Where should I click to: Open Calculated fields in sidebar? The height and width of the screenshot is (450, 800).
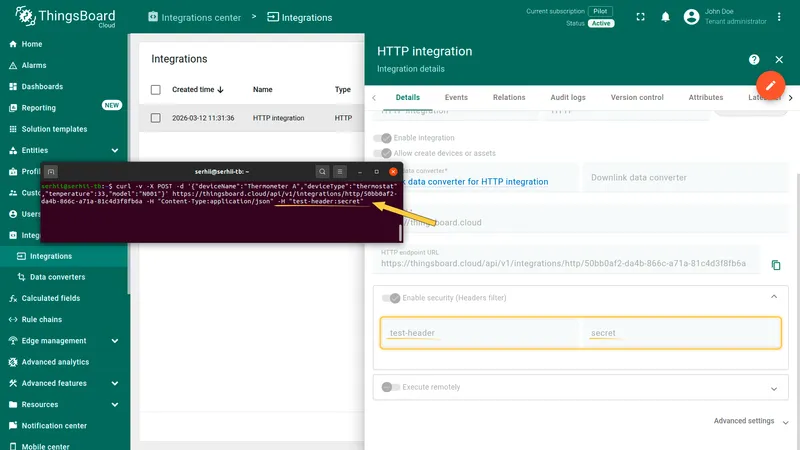tap(51, 298)
